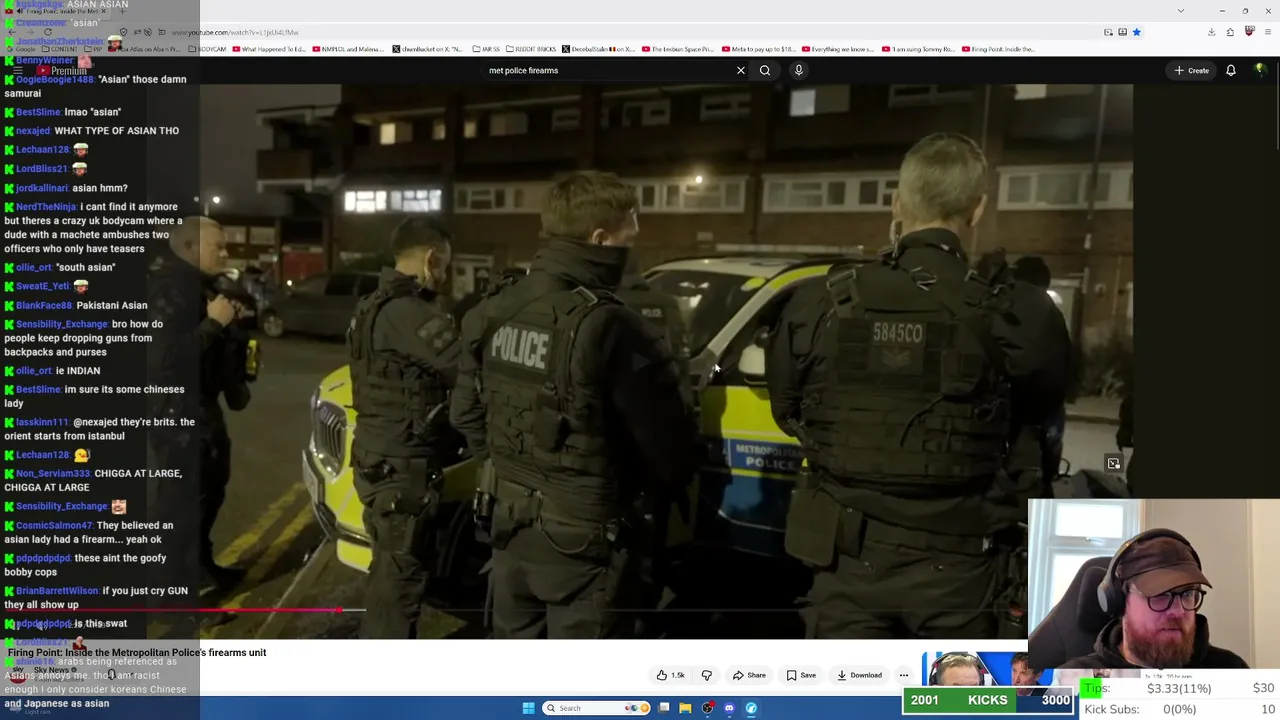Open the 'DecebalStalin' X bookmark
Image resolution: width=1280 pixels, height=720 pixels.
[598, 49]
